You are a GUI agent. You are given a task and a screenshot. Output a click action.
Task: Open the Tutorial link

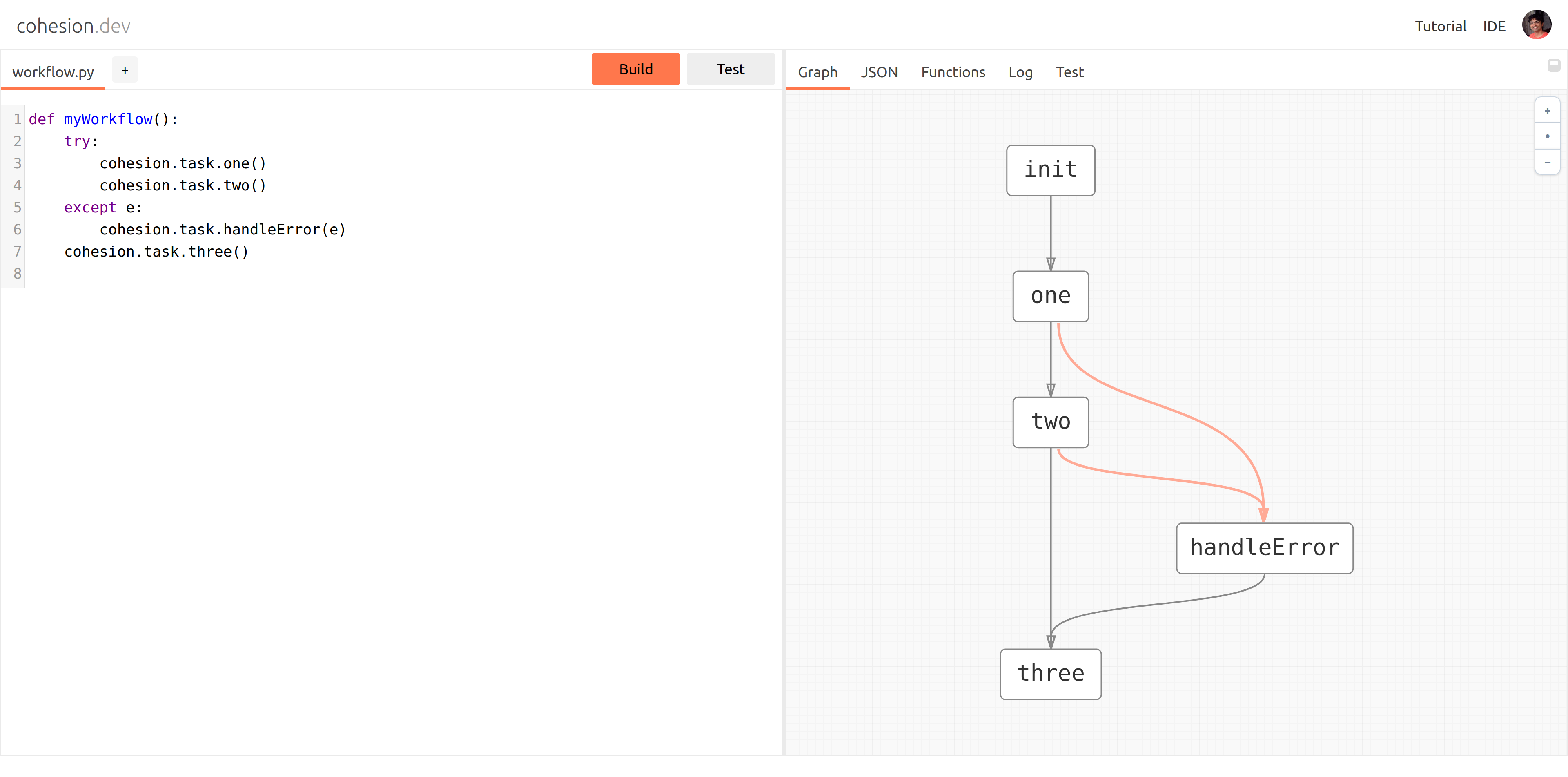pos(1439,27)
